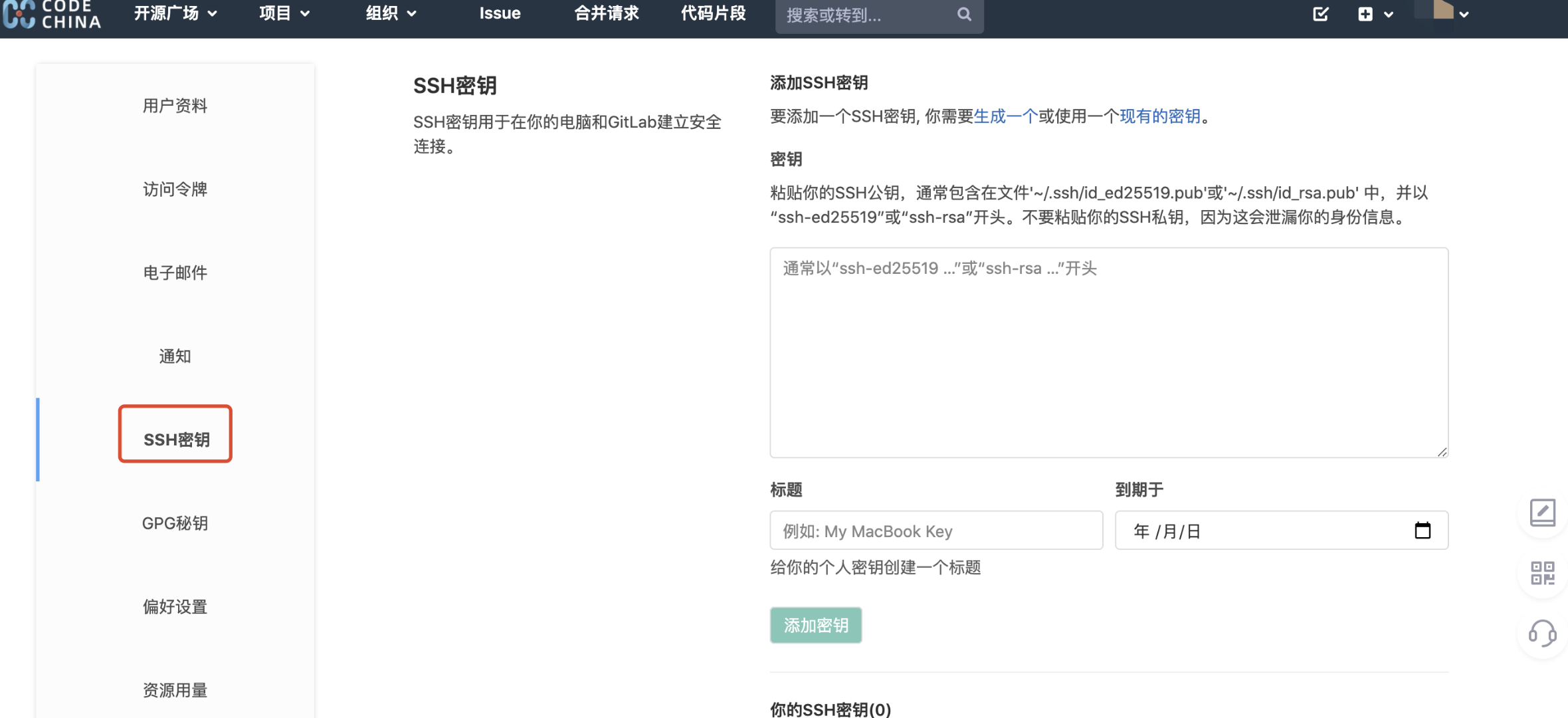Open the user avatar menu

click(1443, 12)
